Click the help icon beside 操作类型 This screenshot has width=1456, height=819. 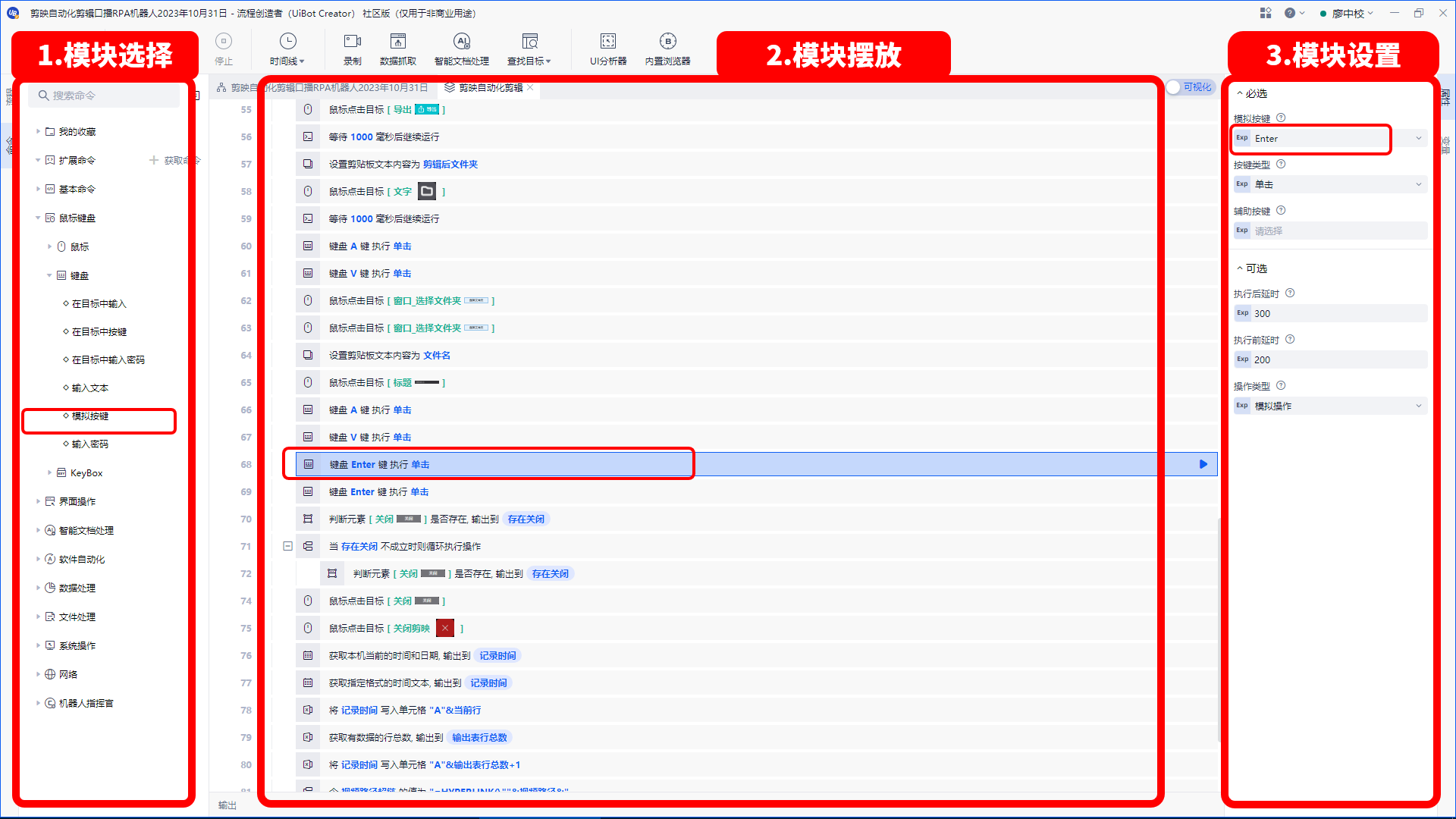click(1281, 386)
